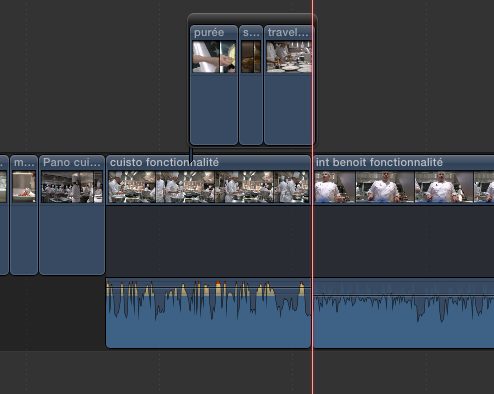Click the first chef filmstrip frame of cuisto clip
The width and height of the screenshot is (494, 394).
coord(132,187)
